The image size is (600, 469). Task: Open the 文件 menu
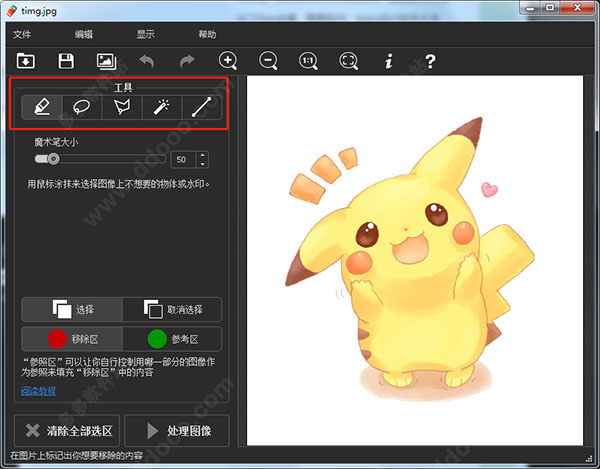point(22,34)
